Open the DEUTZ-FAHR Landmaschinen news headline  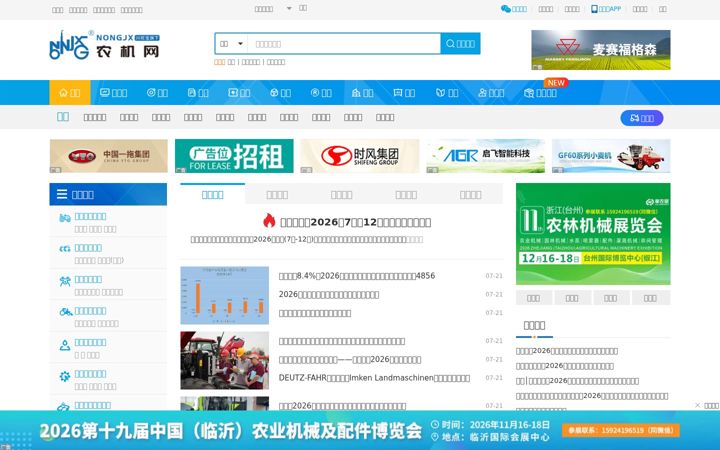click(374, 378)
